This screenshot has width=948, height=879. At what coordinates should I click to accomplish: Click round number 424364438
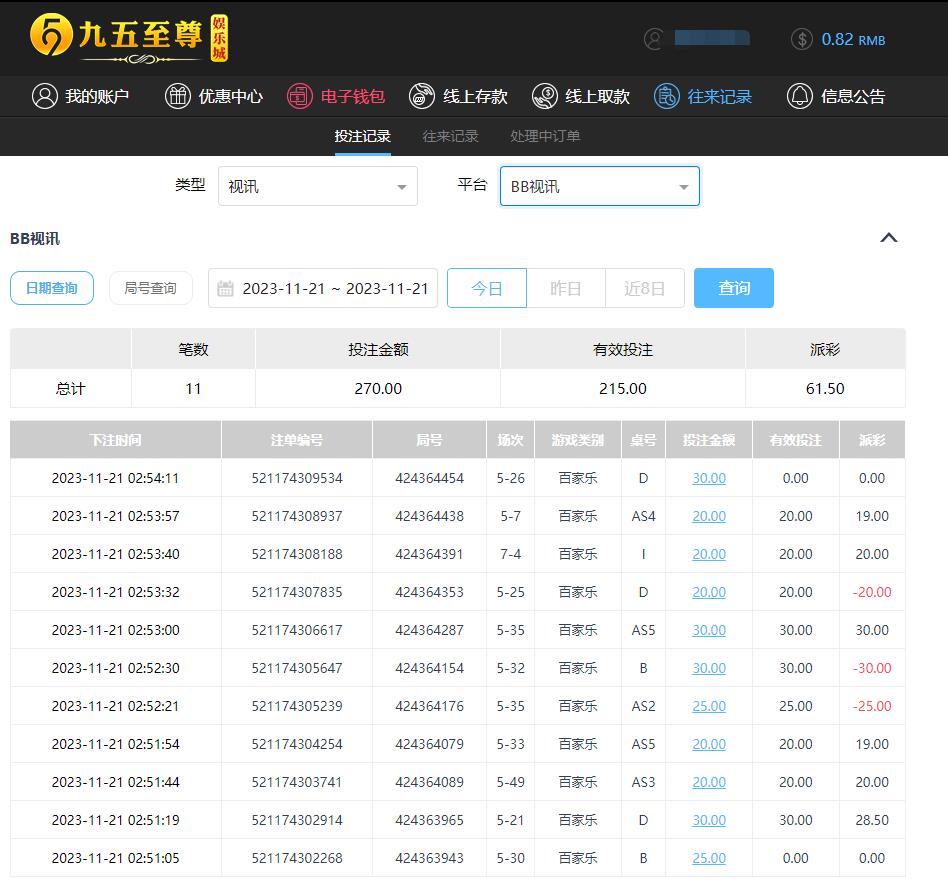[x=429, y=516]
